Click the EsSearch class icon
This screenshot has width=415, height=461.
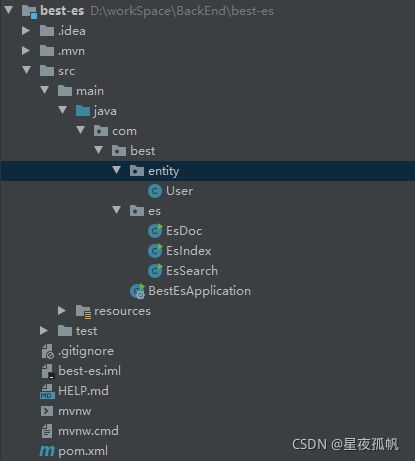[x=155, y=271]
